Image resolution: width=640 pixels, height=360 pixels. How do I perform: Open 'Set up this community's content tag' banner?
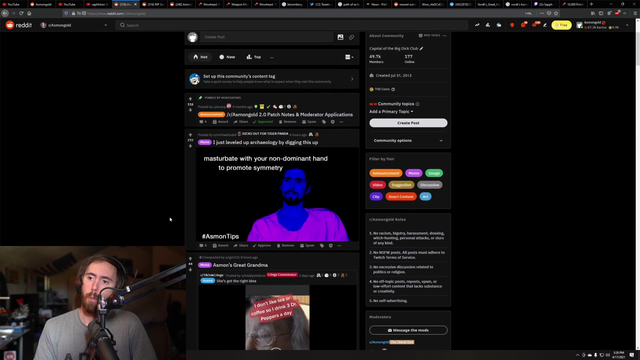[x=272, y=79]
